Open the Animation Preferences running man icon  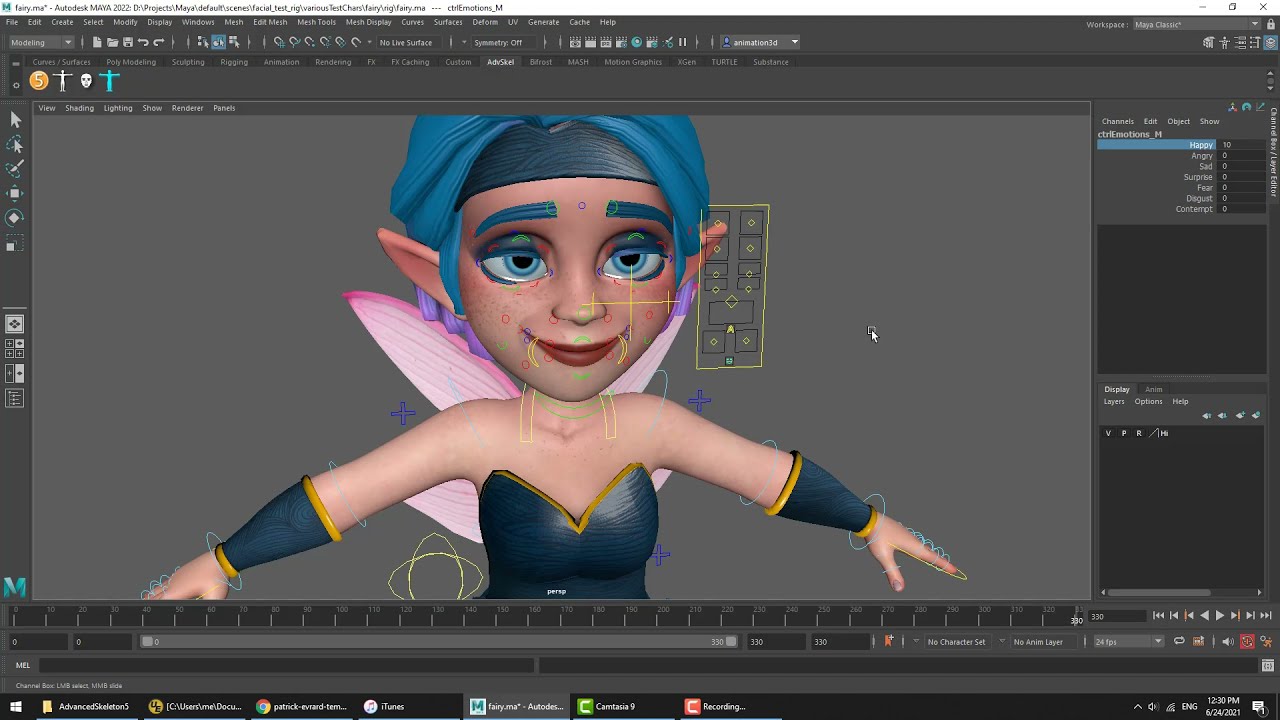pyautogui.click(x=1267, y=641)
